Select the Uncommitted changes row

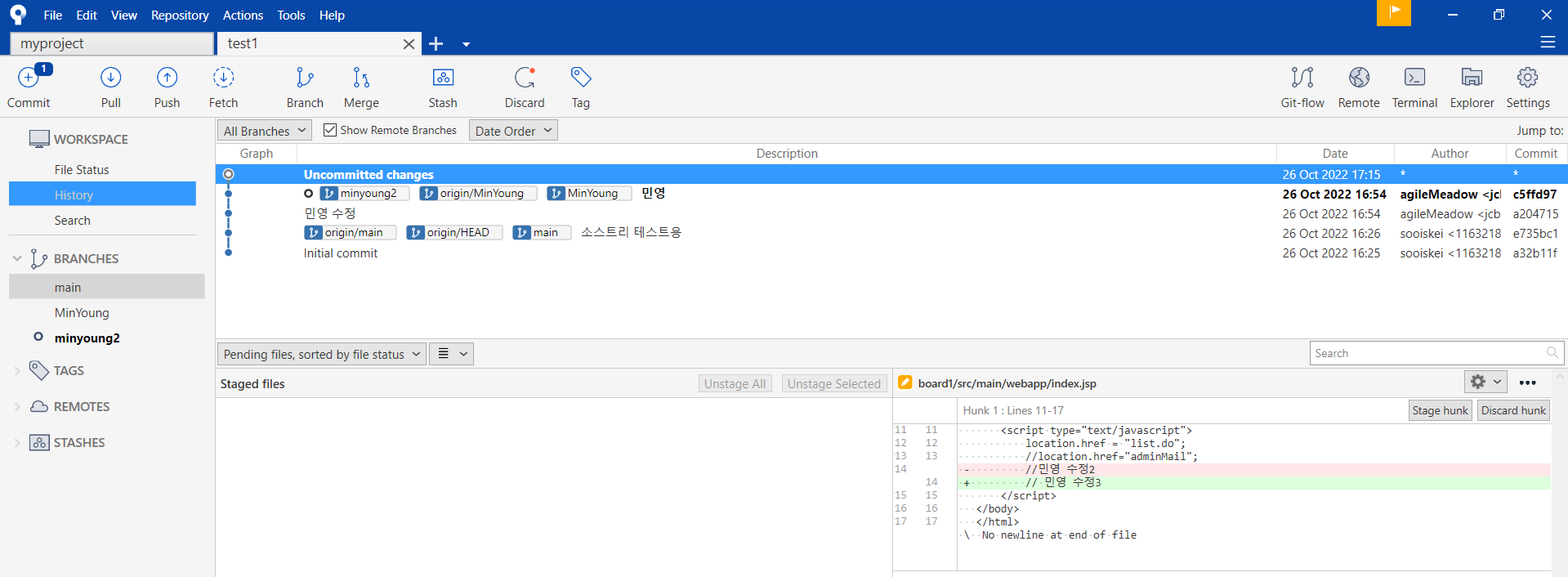(891, 174)
